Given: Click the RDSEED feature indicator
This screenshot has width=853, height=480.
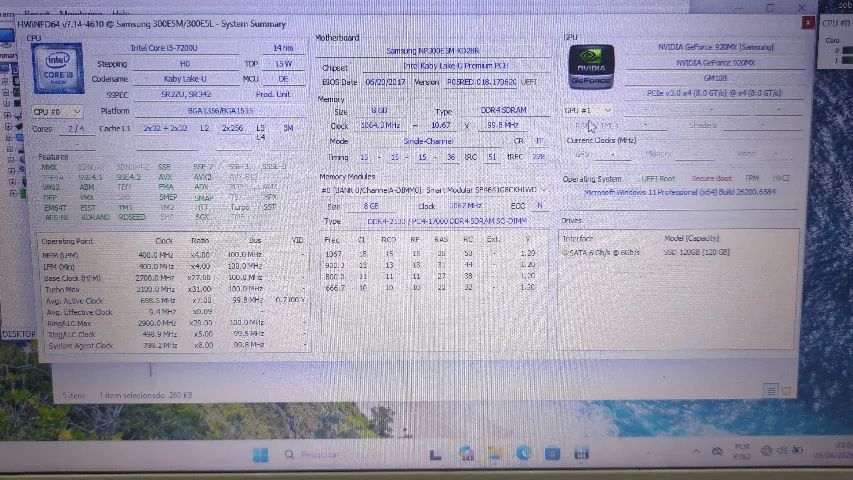Looking at the screenshot, I should (132, 217).
